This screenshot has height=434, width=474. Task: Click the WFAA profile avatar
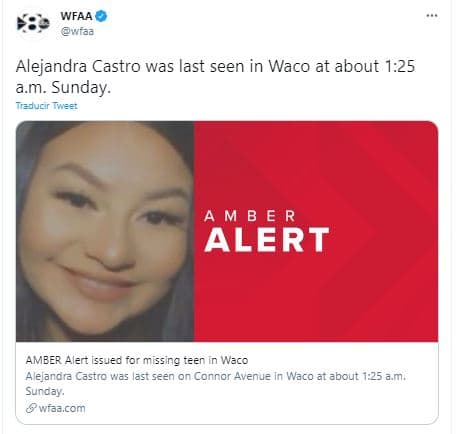(33, 23)
